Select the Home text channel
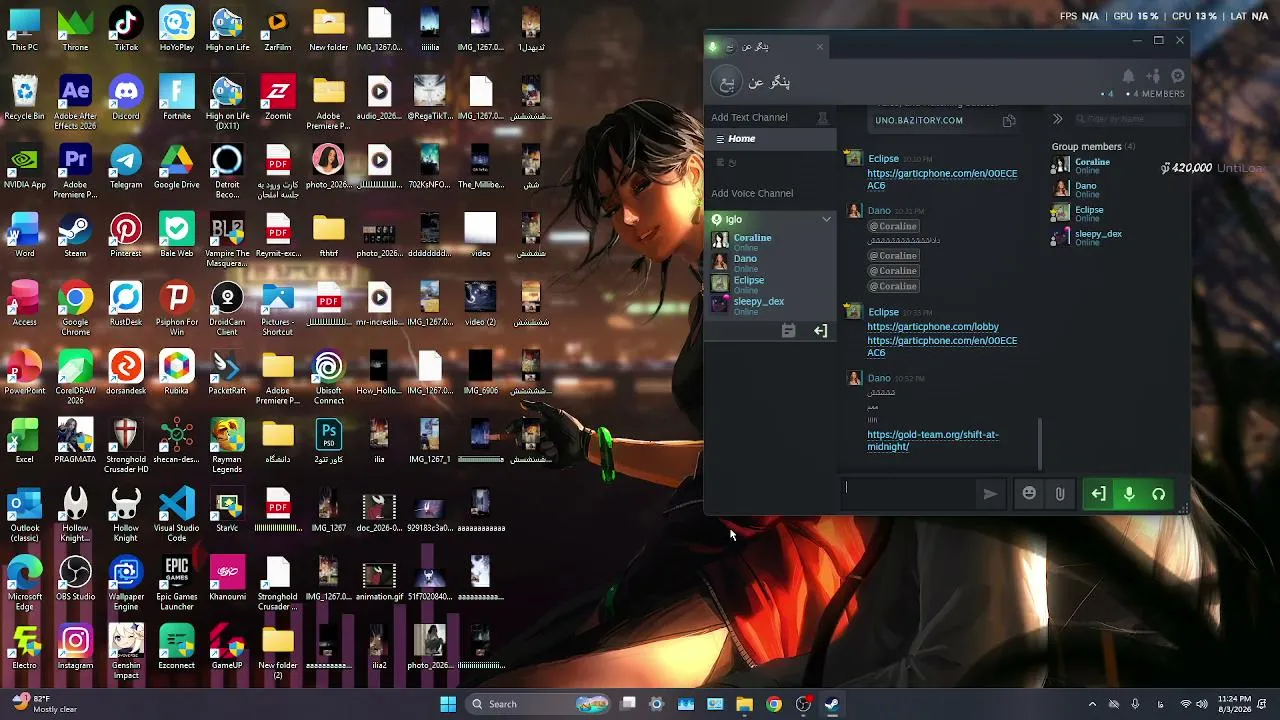Screen dimensions: 1280x720 point(770,139)
